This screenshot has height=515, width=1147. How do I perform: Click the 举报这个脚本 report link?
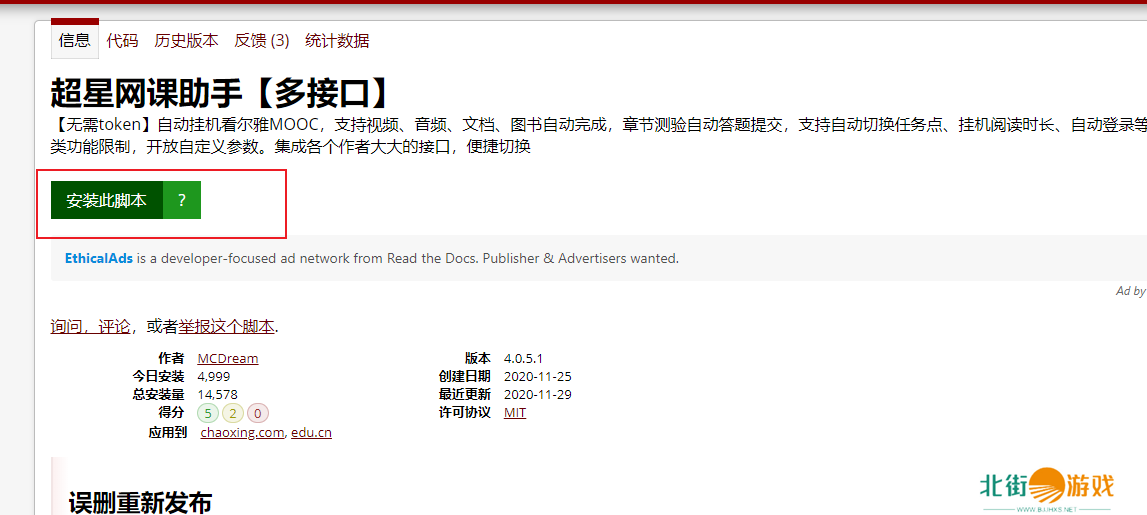click(x=226, y=326)
